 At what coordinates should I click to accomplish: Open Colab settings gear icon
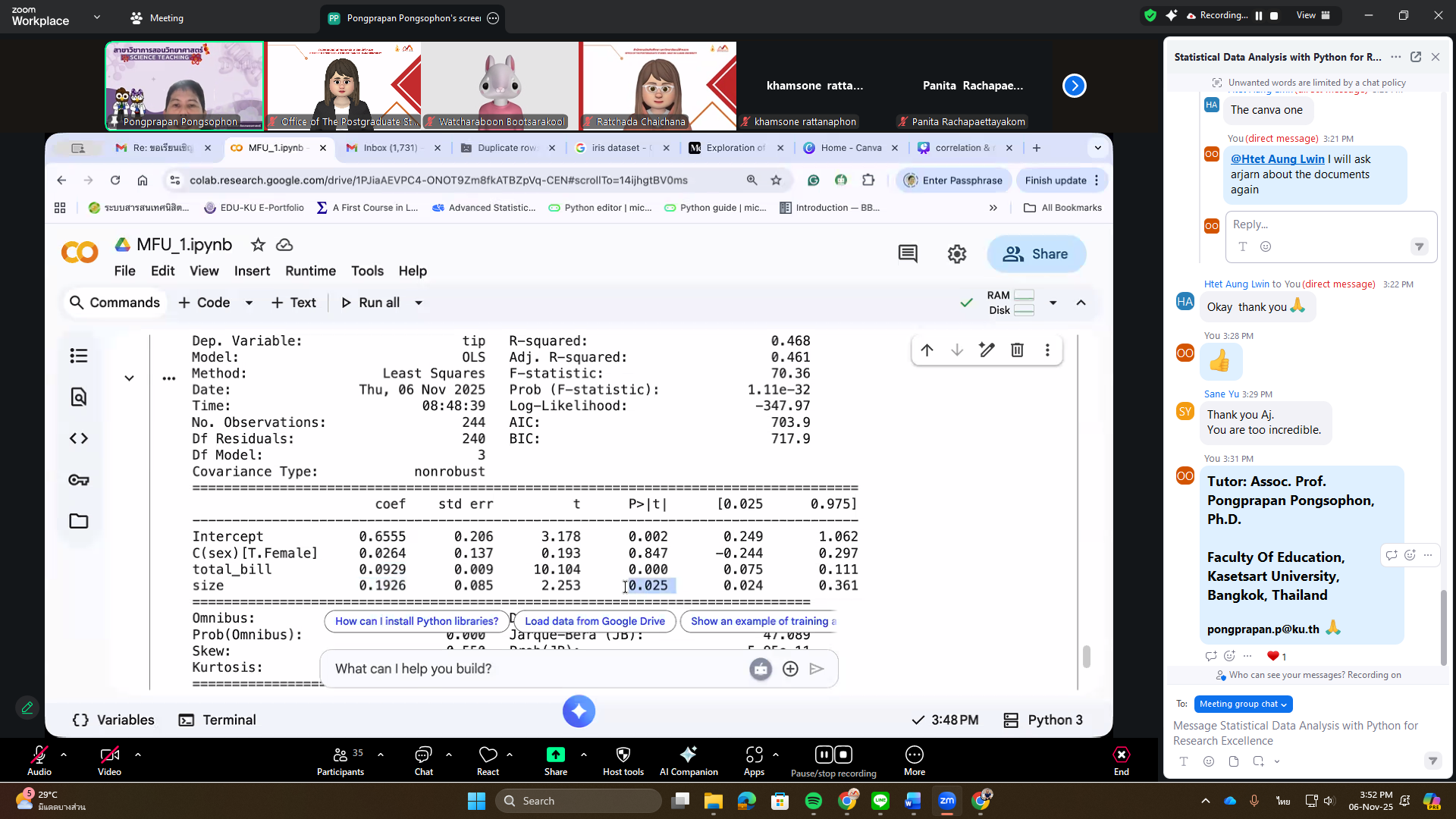tap(957, 254)
